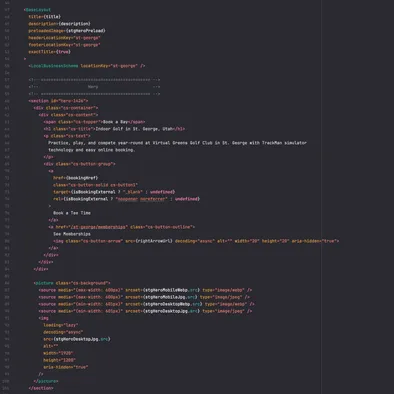Click "technology and easy online booking." line

coord(91,150)
